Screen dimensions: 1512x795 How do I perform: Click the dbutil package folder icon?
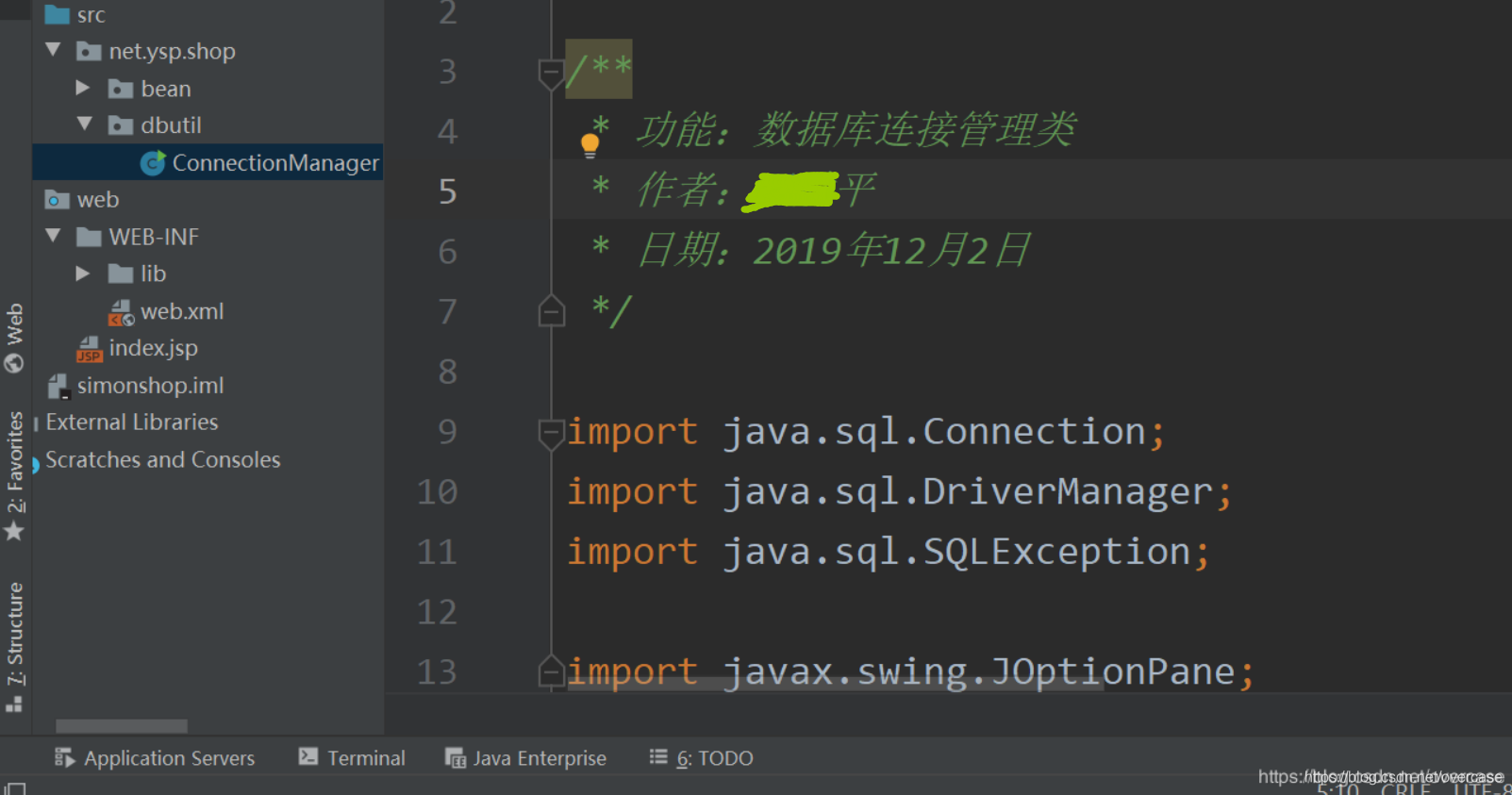click(x=121, y=125)
